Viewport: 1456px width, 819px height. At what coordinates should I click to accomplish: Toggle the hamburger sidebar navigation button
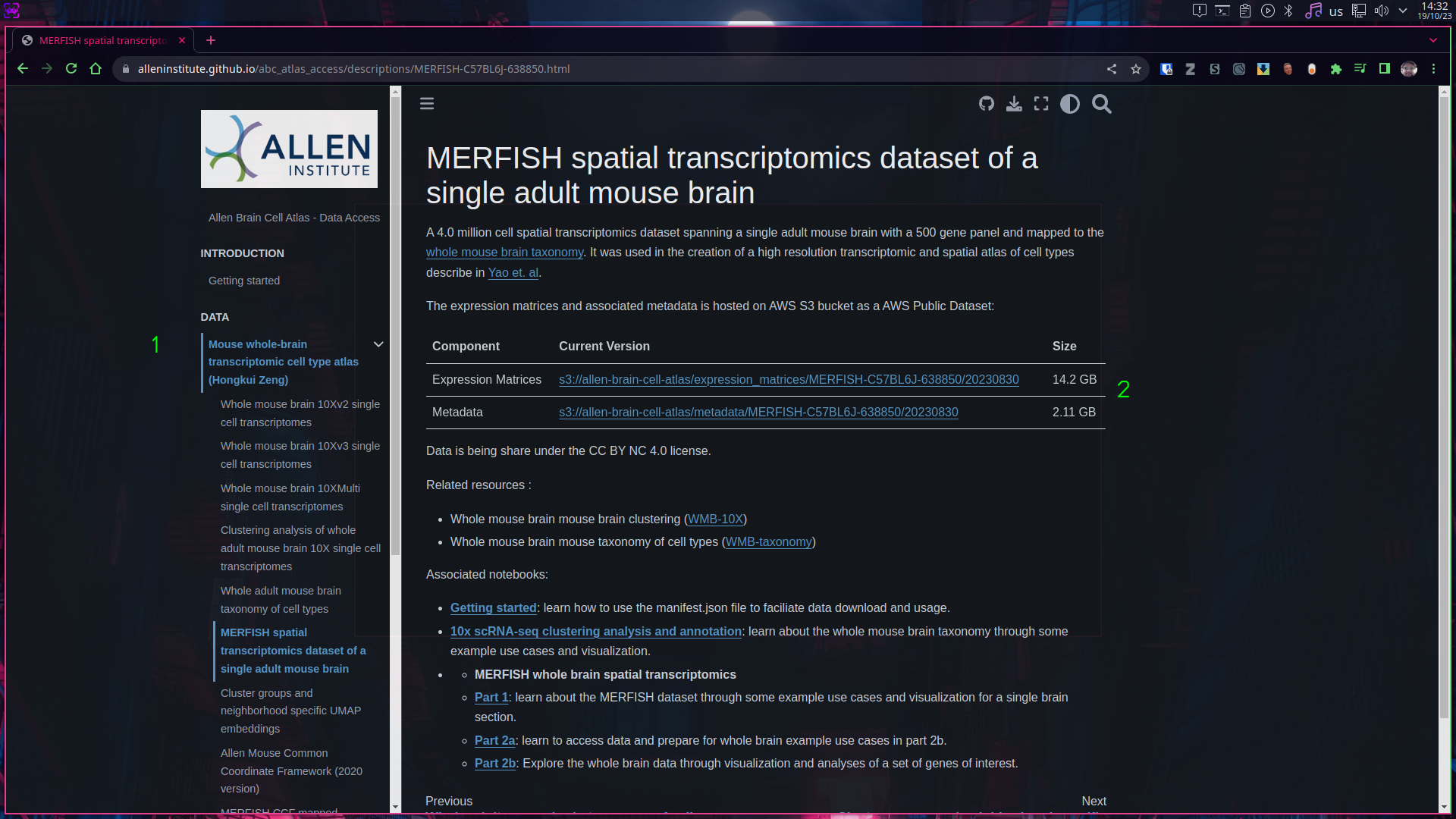pyautogui.click(x=427, y=104)
